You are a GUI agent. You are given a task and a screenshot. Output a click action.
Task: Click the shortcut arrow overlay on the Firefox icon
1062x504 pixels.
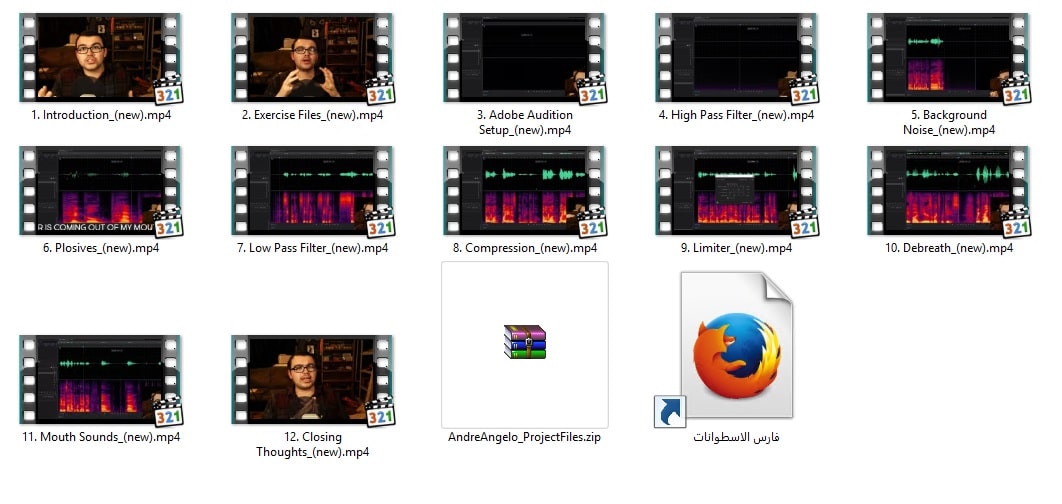(x=670, y=412)
